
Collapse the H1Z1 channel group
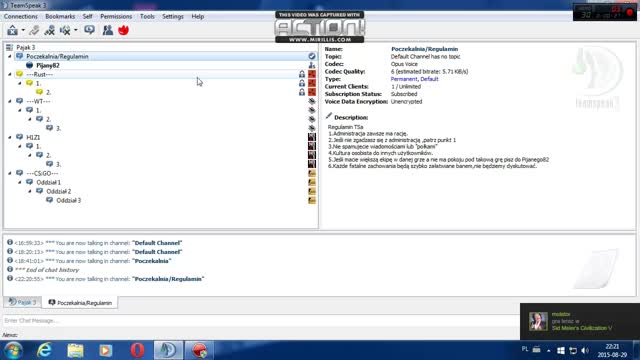10,137
